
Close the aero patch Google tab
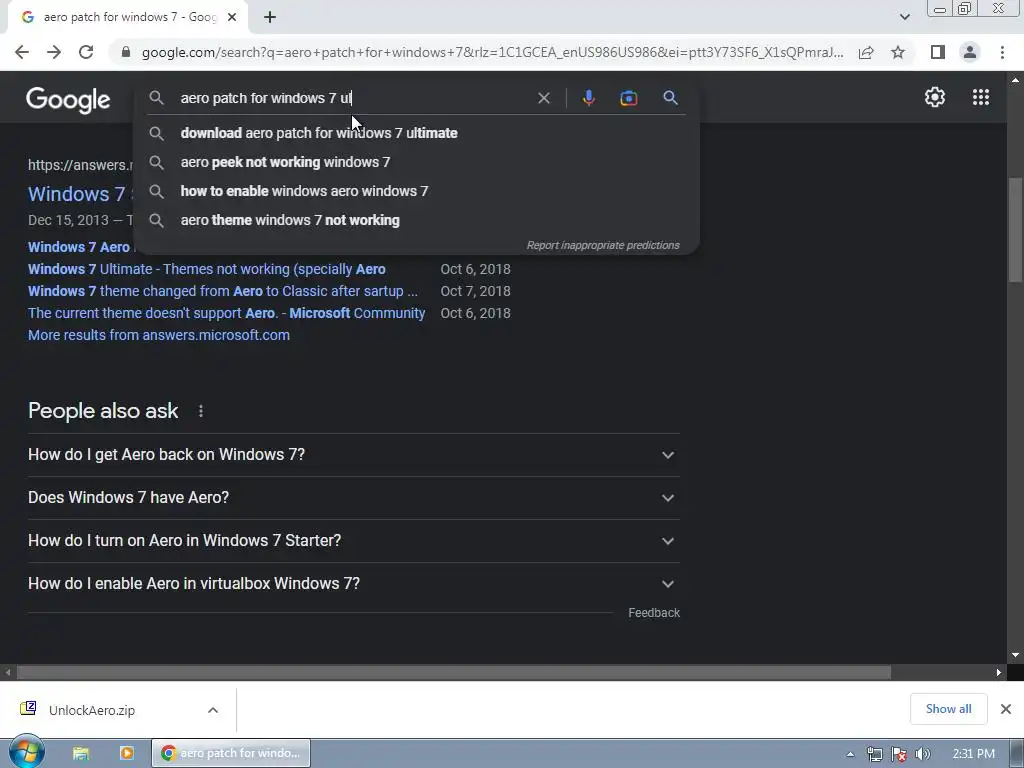click(x=232, y=18)
